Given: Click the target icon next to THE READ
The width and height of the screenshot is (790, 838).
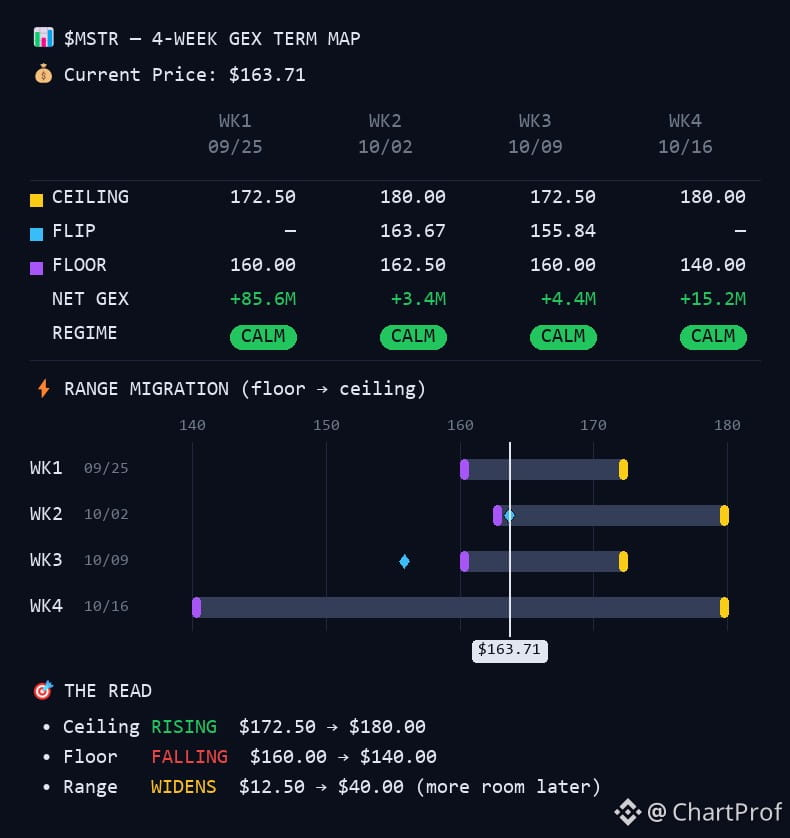Looking at the screenshot, I should pos(43,690).
